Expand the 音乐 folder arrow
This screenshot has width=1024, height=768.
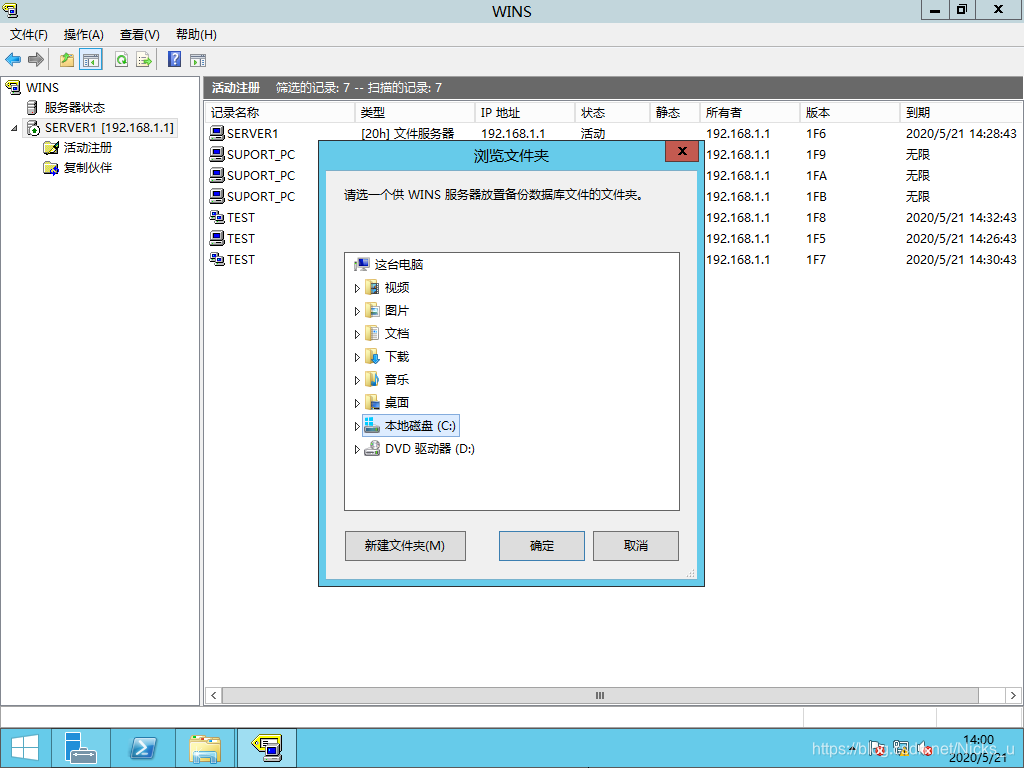tap(357, 380)
